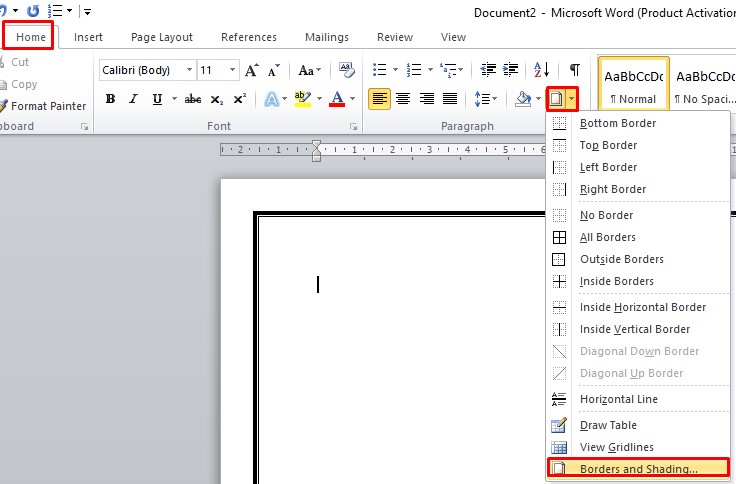Open the Font dialog launcher

(x=353, y=126)
